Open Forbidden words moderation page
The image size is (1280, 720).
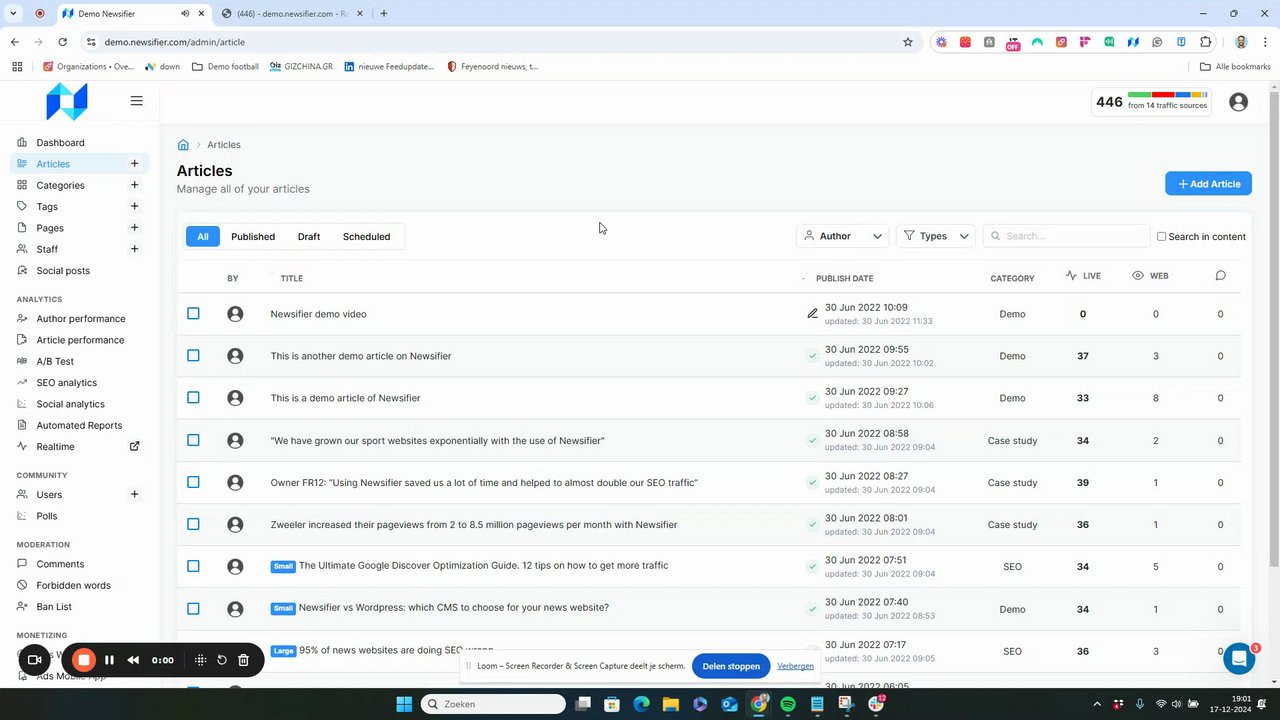pos(73,586)
